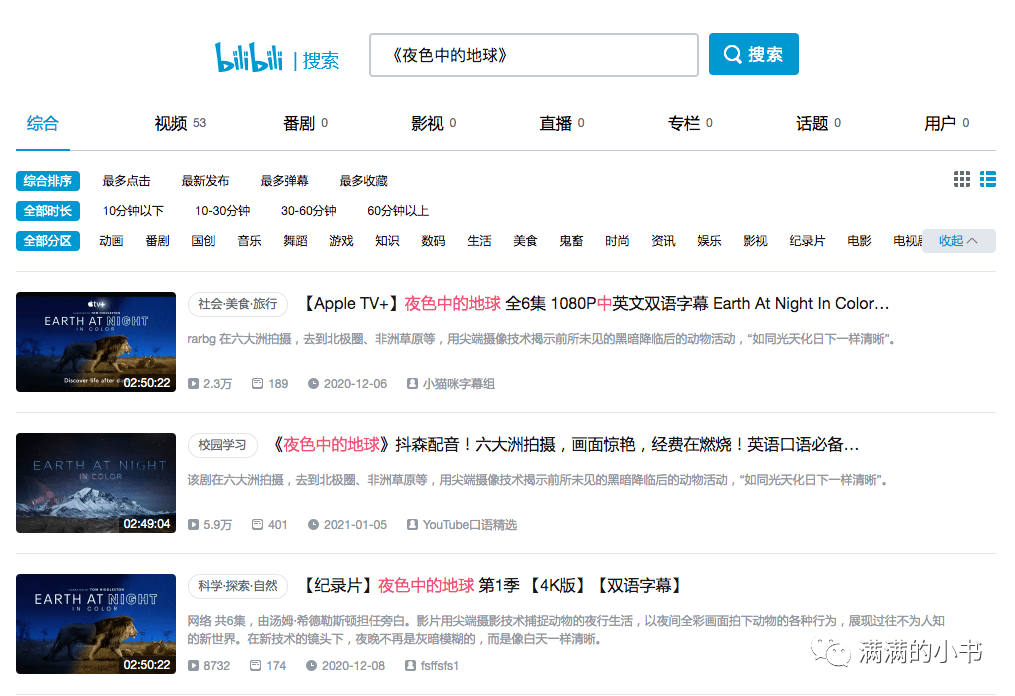Screen dimensions: 1015x696
Task: Click the play count 8732
Action: [209, 666]
